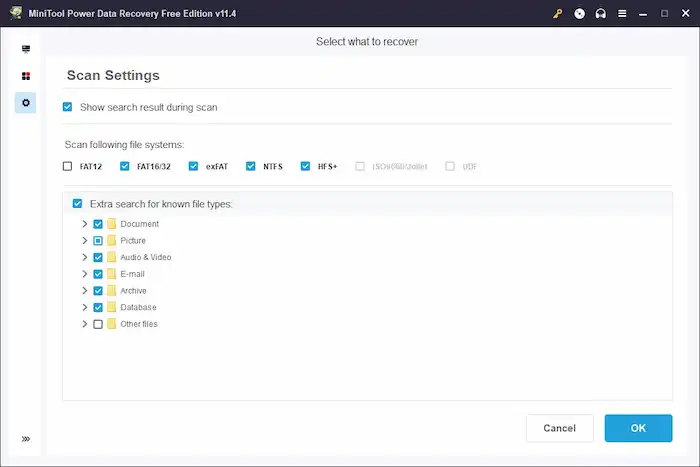Viewport: 700px width, 467px height.
Task: Disable the NTFS file system checkbox
Action: 251,166
